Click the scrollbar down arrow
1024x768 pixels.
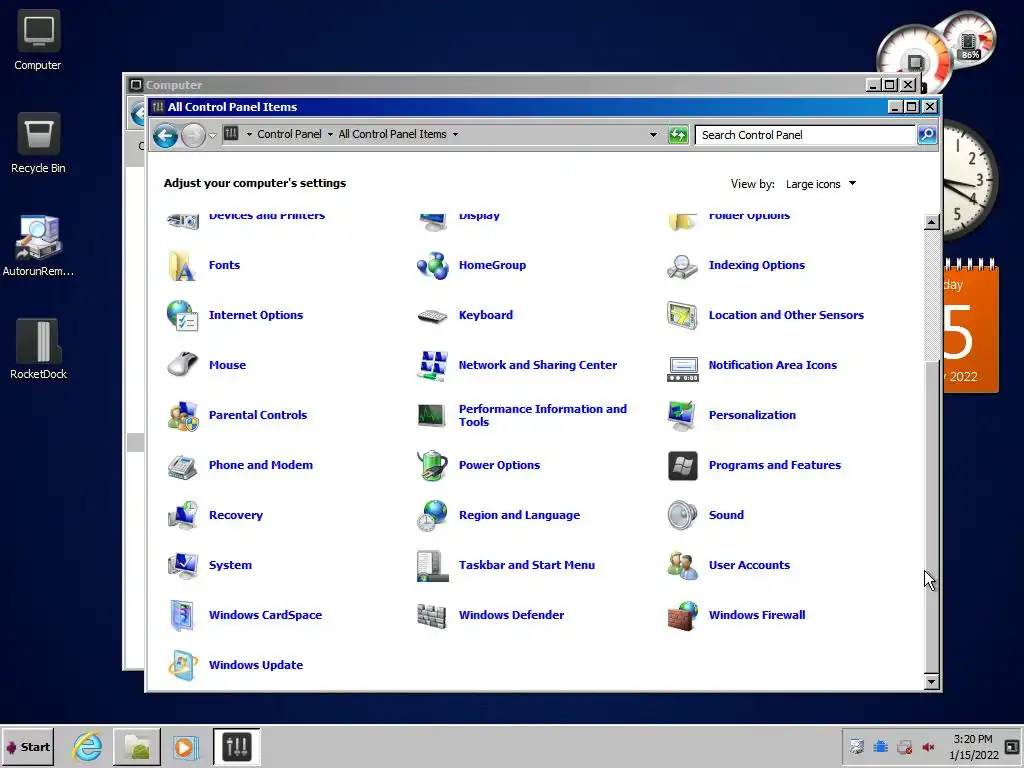coord(932,682)
